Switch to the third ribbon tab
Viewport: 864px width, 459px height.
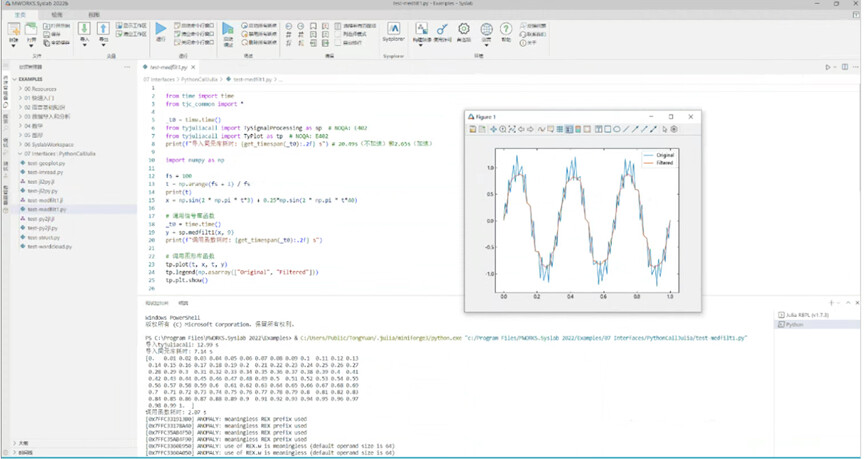pos(94,14)
